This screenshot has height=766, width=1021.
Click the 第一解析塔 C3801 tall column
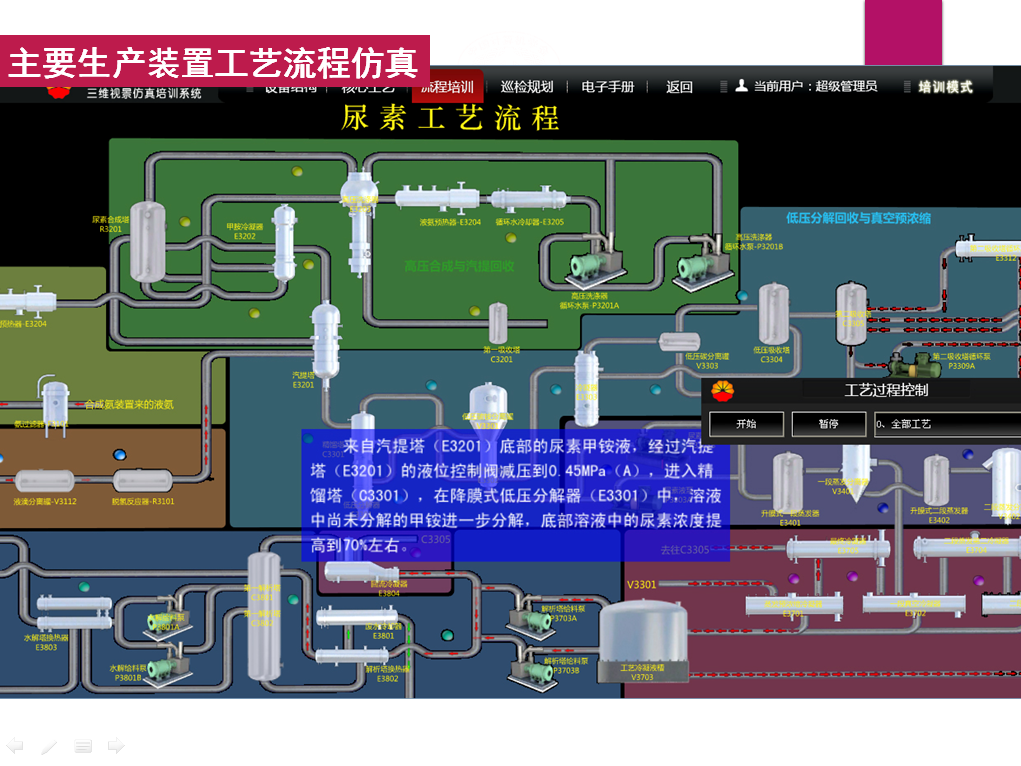264,616
